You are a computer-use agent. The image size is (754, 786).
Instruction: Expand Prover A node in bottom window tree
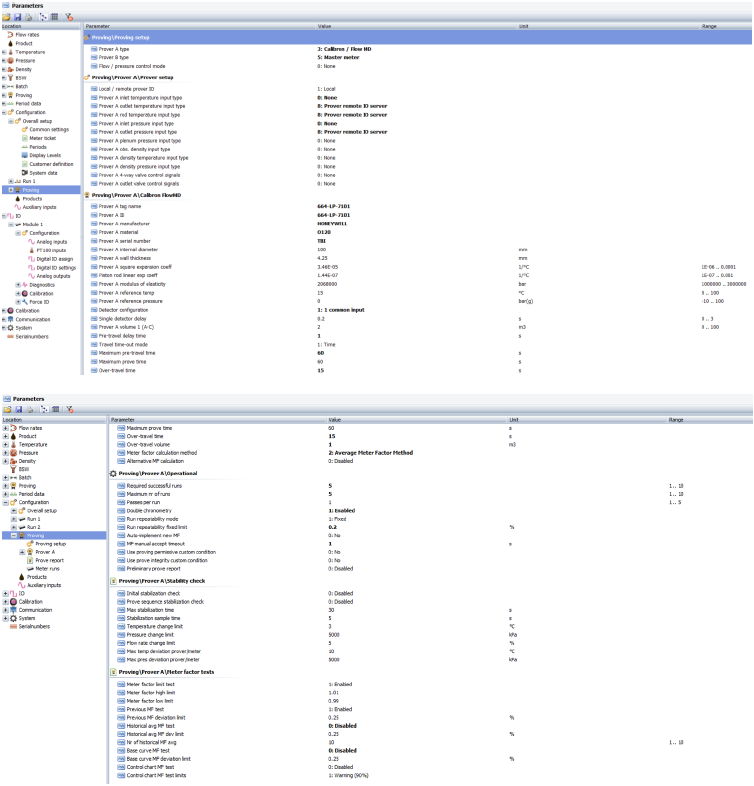point(22,552)
